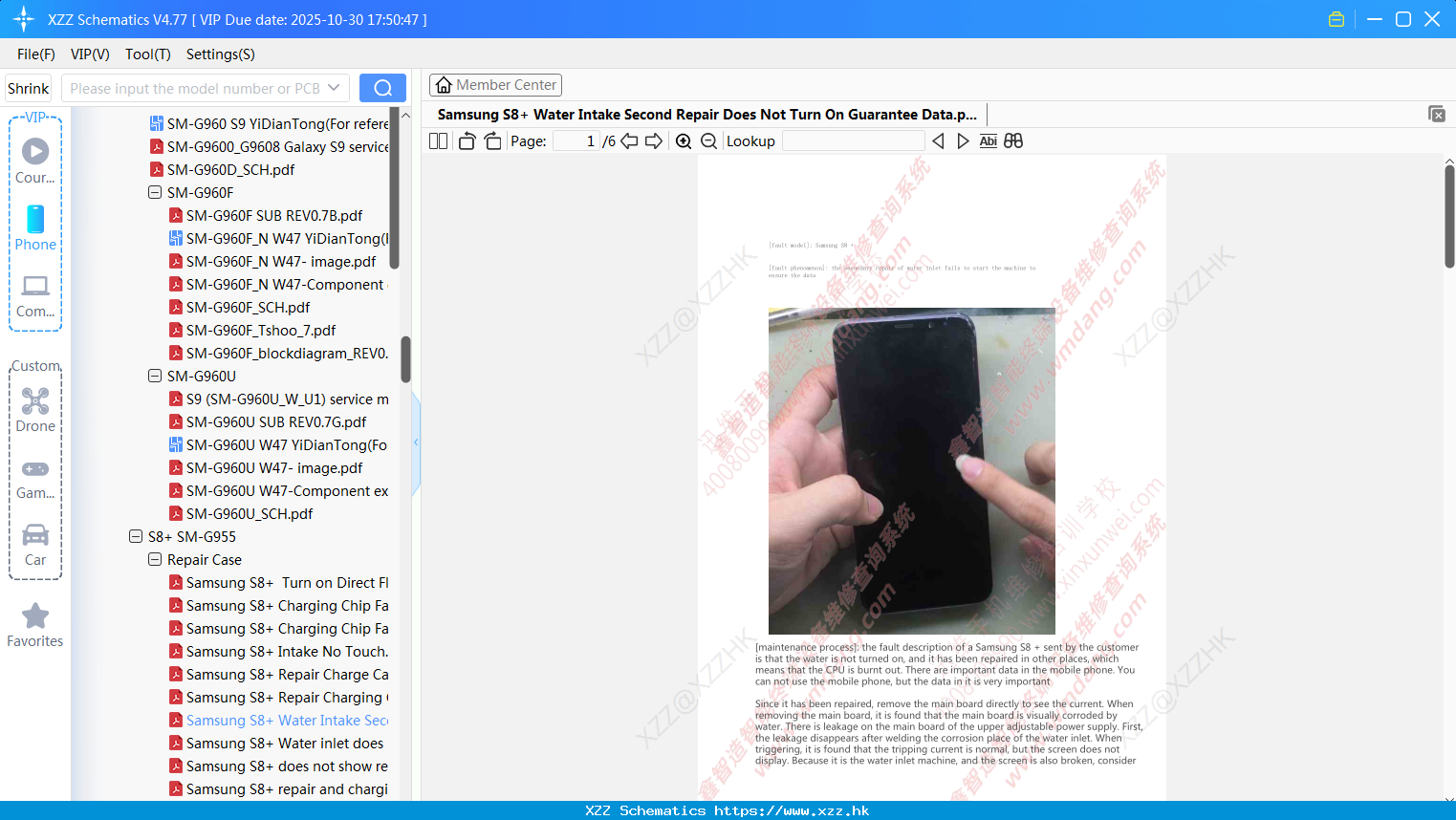The width and height of the screenshot is (1456, 820).
Task: Open SM-G960F SUB REV0.7B.pdf
Action: coord(266,215)
